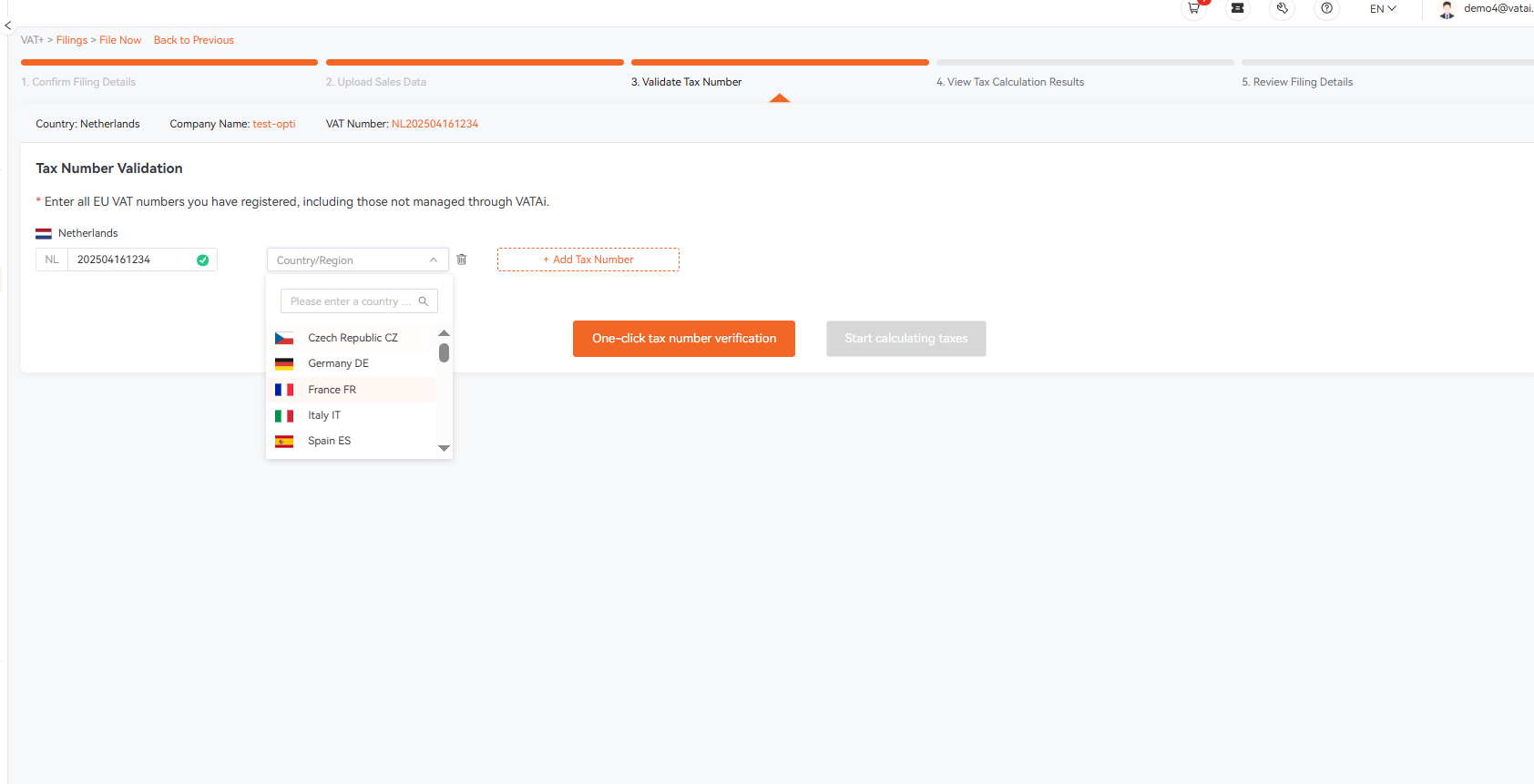Click the Country: Netherlands text
1534x784 pixels.
(x=88, y=124)
